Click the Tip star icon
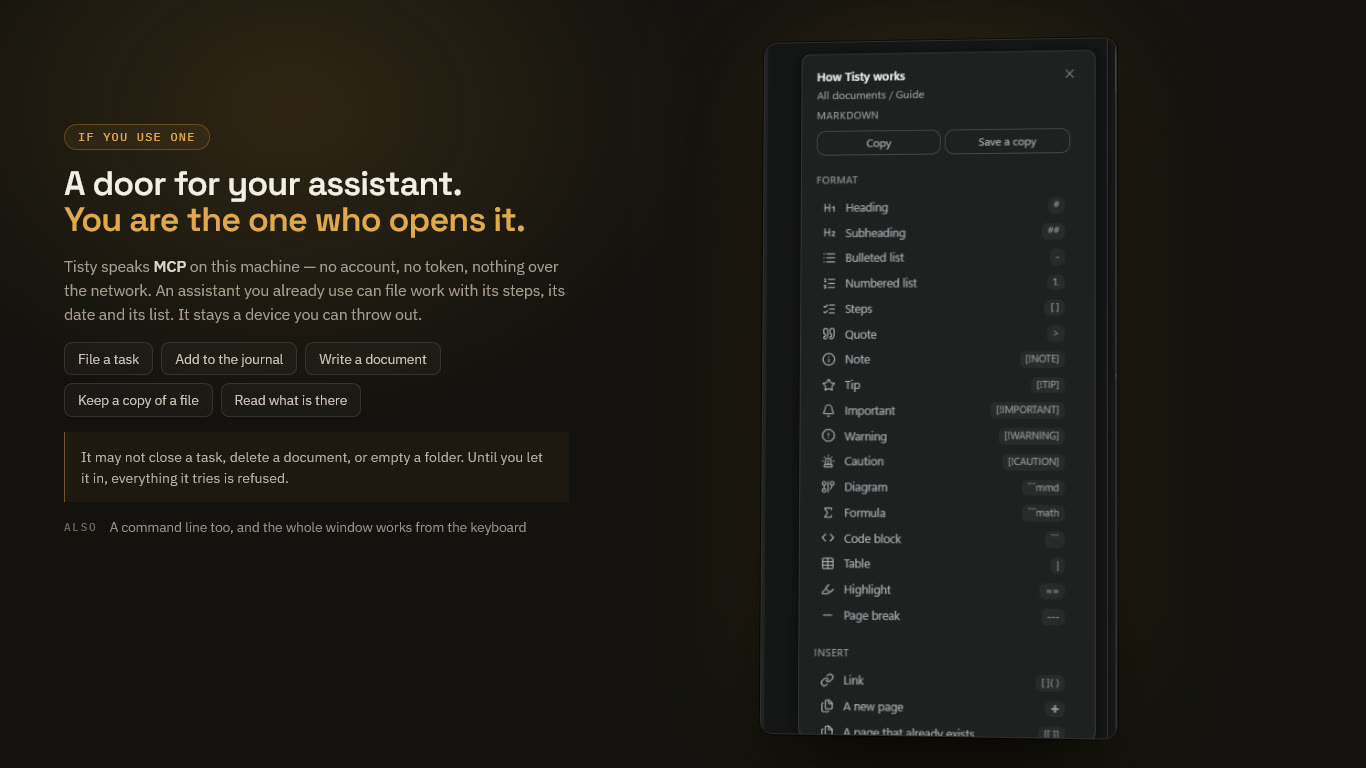This screenshot has width=1366, height=768. pos(828,385)
